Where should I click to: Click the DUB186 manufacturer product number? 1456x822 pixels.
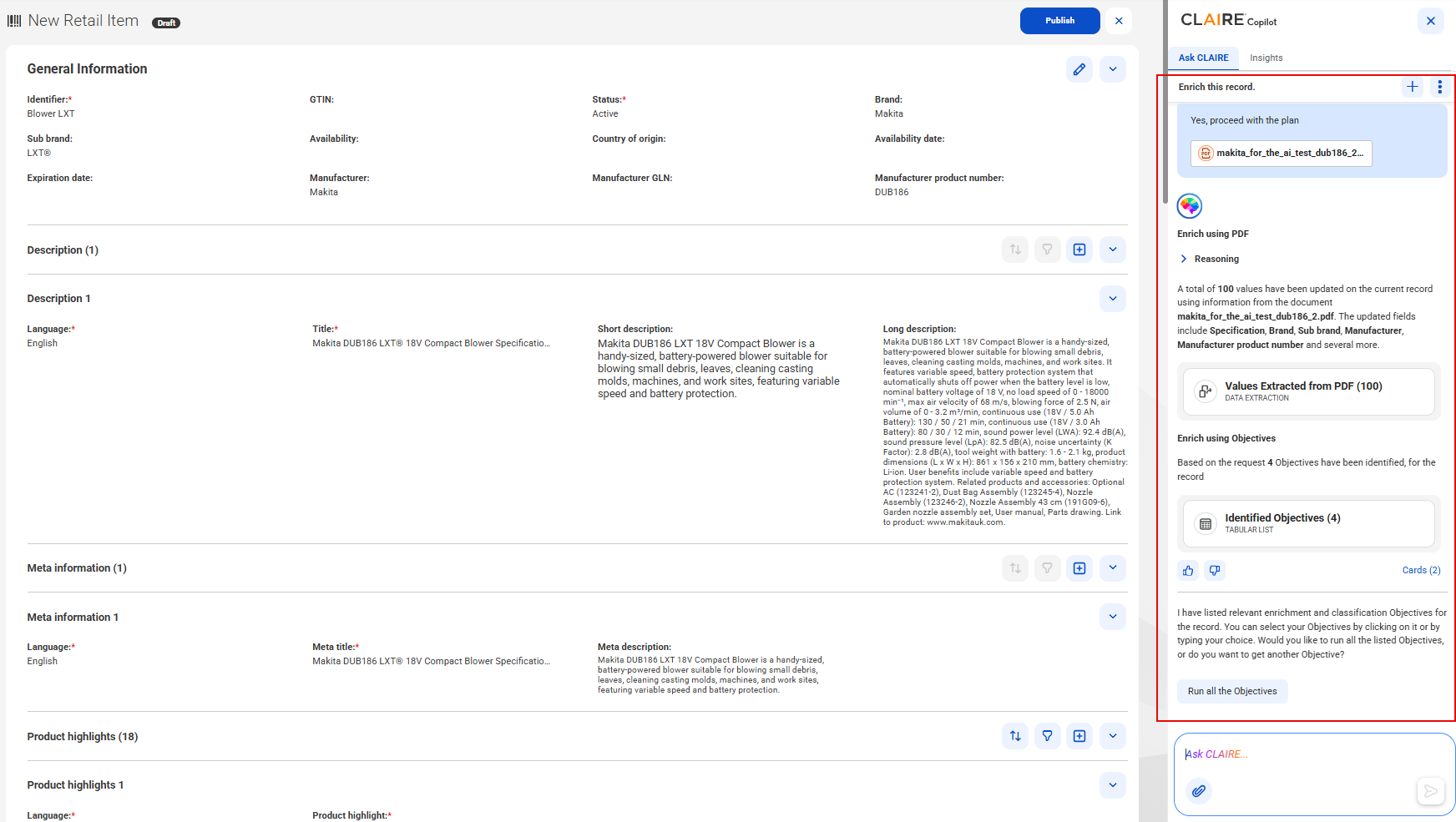tap(892, 193)
